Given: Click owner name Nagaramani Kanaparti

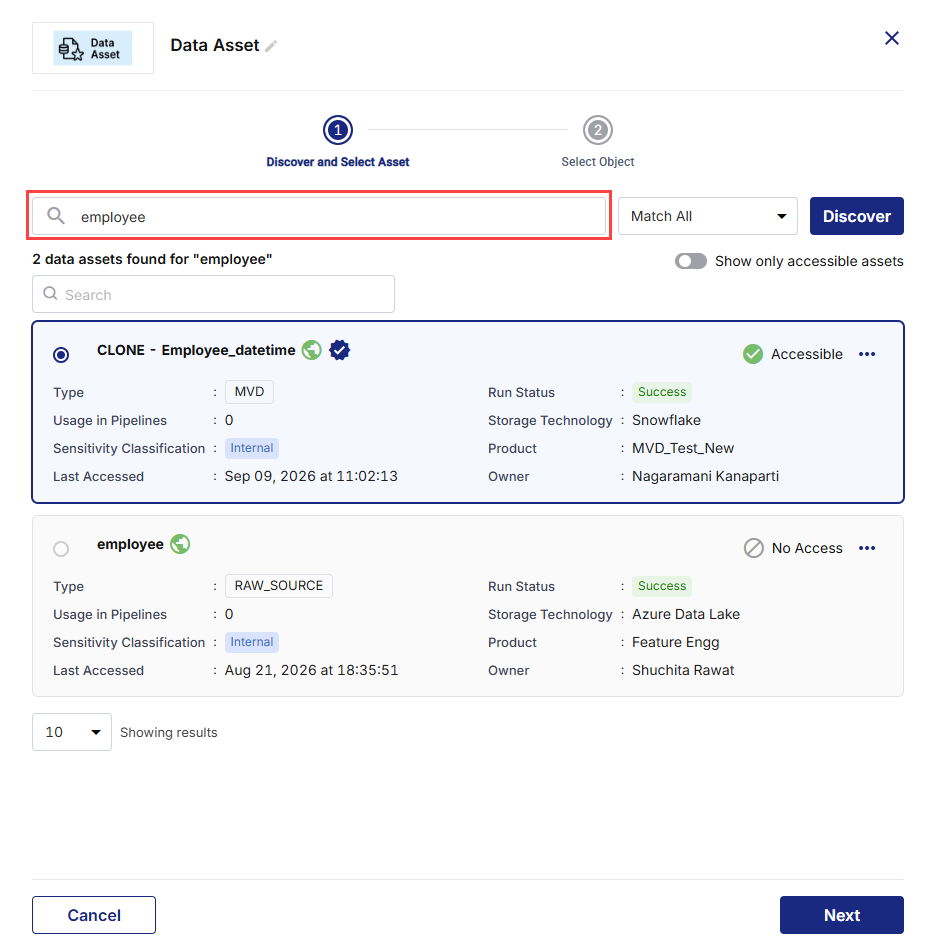Looking at the screenshot, I should click(705, 476).
